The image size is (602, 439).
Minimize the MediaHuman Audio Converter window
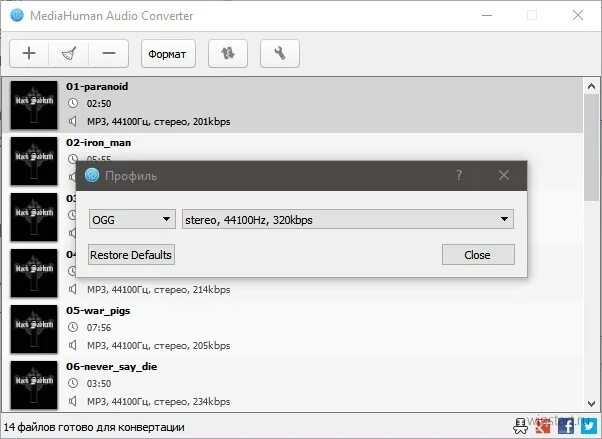pyautogui.click(x=487, y=15)
